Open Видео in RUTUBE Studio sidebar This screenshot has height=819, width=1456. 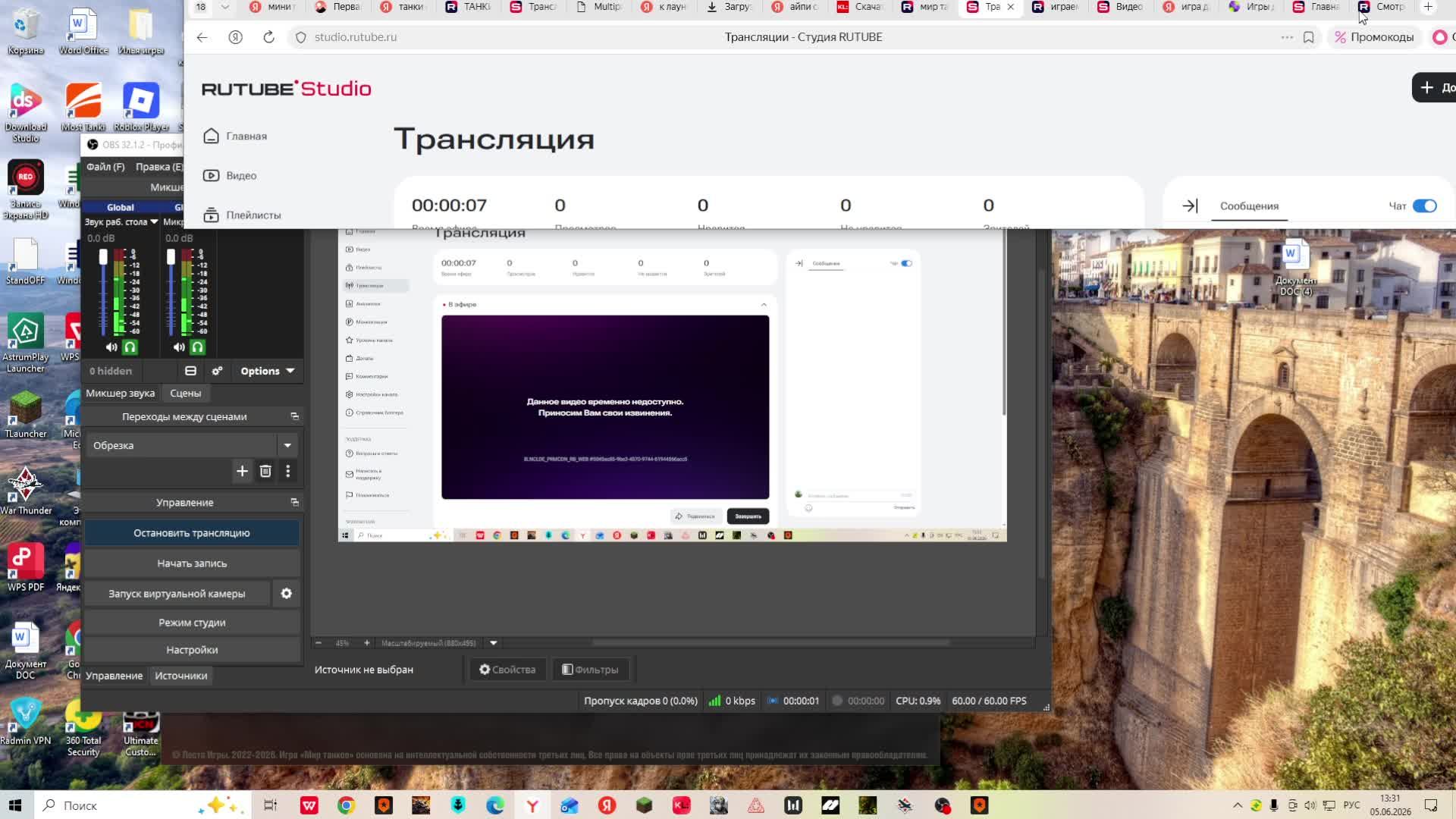tap(231, 176)
